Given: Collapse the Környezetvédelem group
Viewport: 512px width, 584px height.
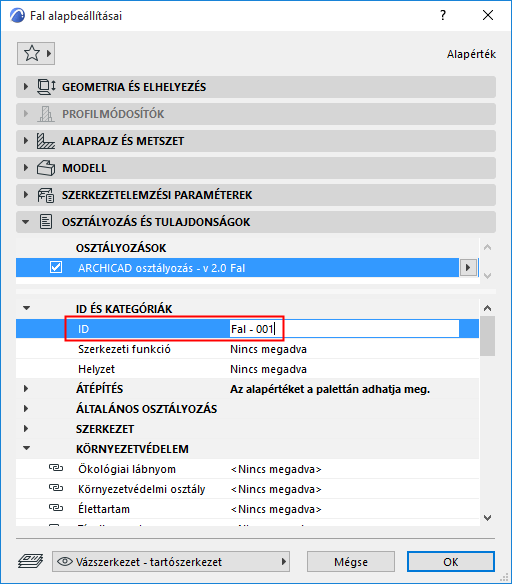Looking at the screenshot, I should click(x=26, y=448).
